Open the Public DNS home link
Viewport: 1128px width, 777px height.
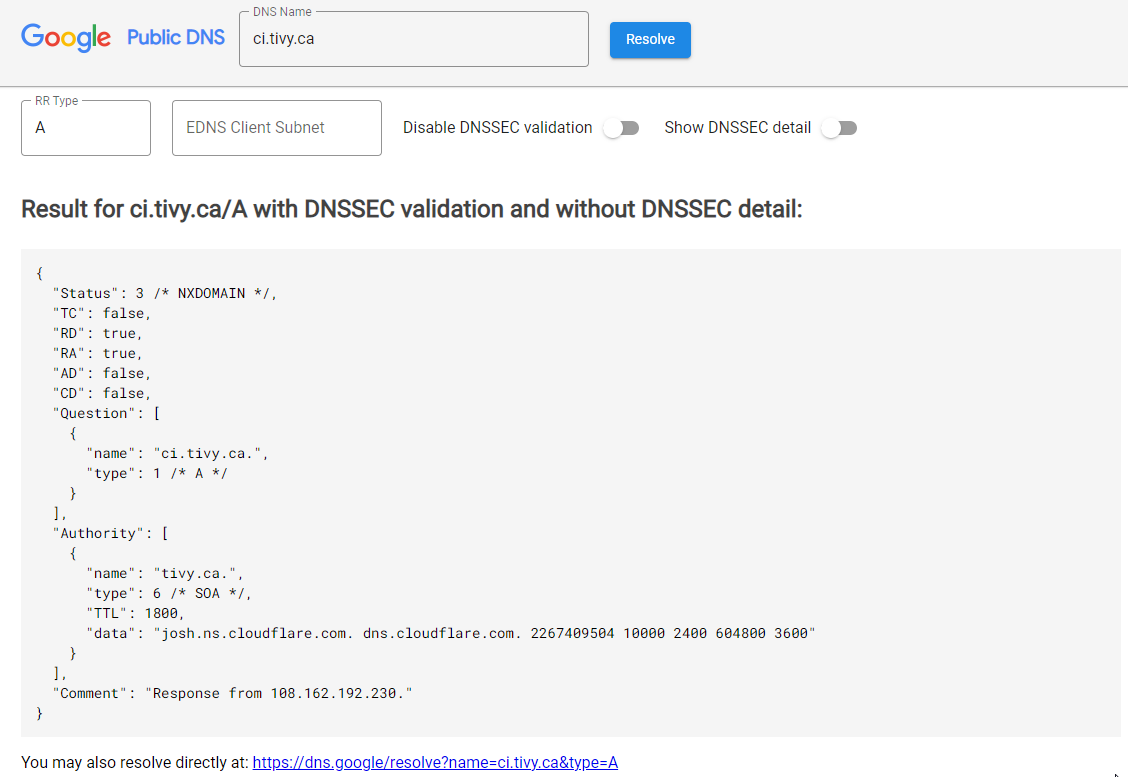coord(176,37)
